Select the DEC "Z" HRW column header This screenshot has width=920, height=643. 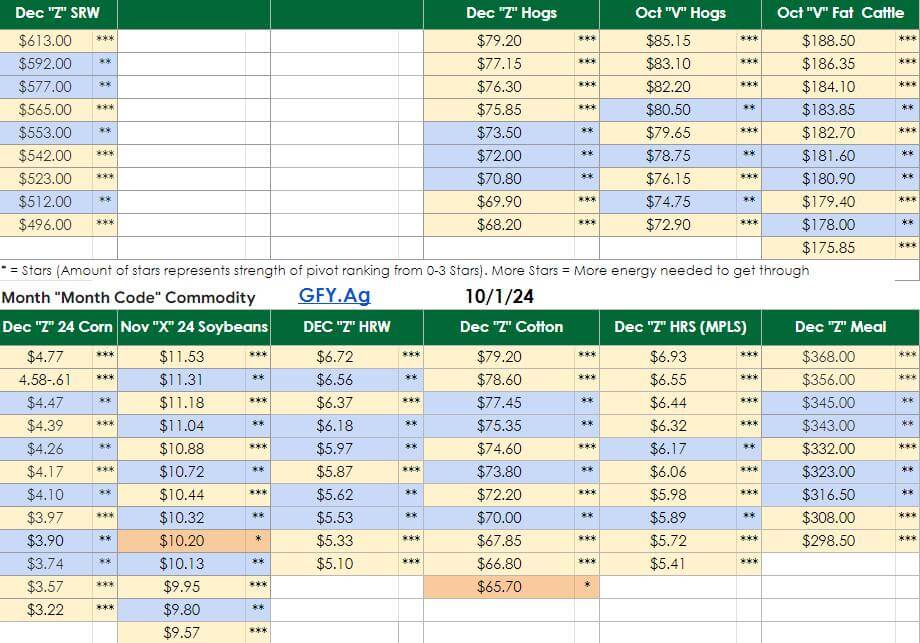point(346,327)
